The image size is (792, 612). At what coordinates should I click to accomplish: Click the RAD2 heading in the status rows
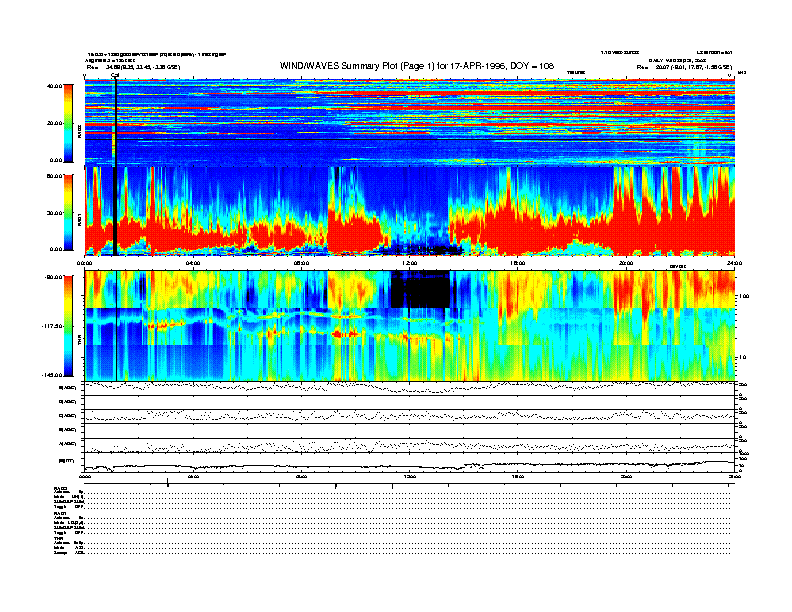tap(61, 488)
